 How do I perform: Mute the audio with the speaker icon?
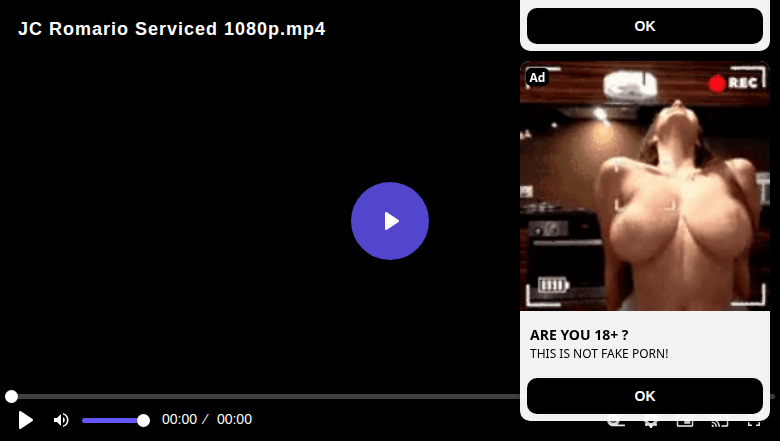tap(61, 420)
